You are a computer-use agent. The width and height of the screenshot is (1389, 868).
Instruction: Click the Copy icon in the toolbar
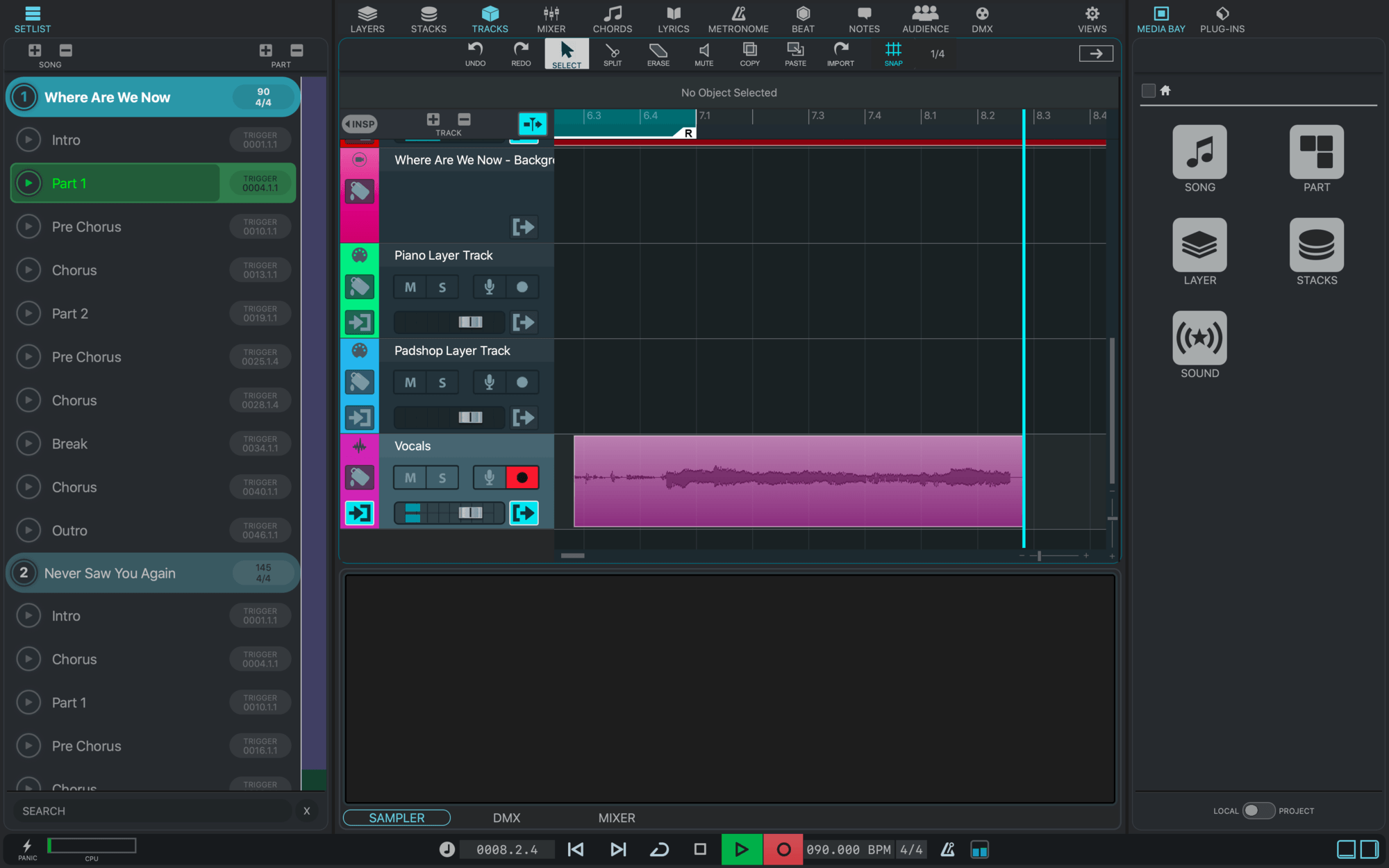click(x=749, y=53)
